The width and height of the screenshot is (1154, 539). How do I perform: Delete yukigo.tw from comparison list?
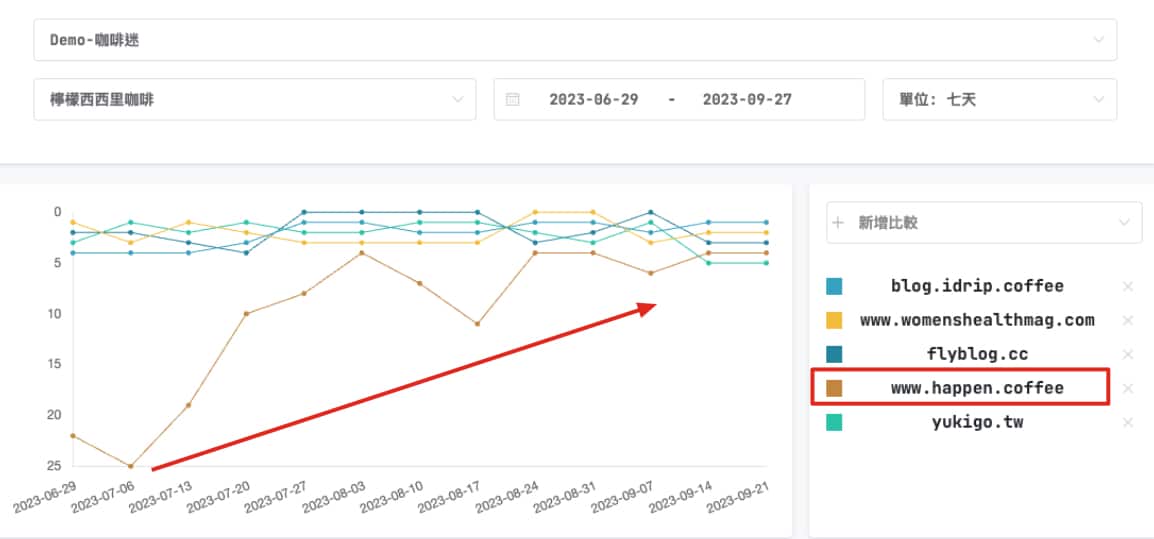tap(1128, 423)
